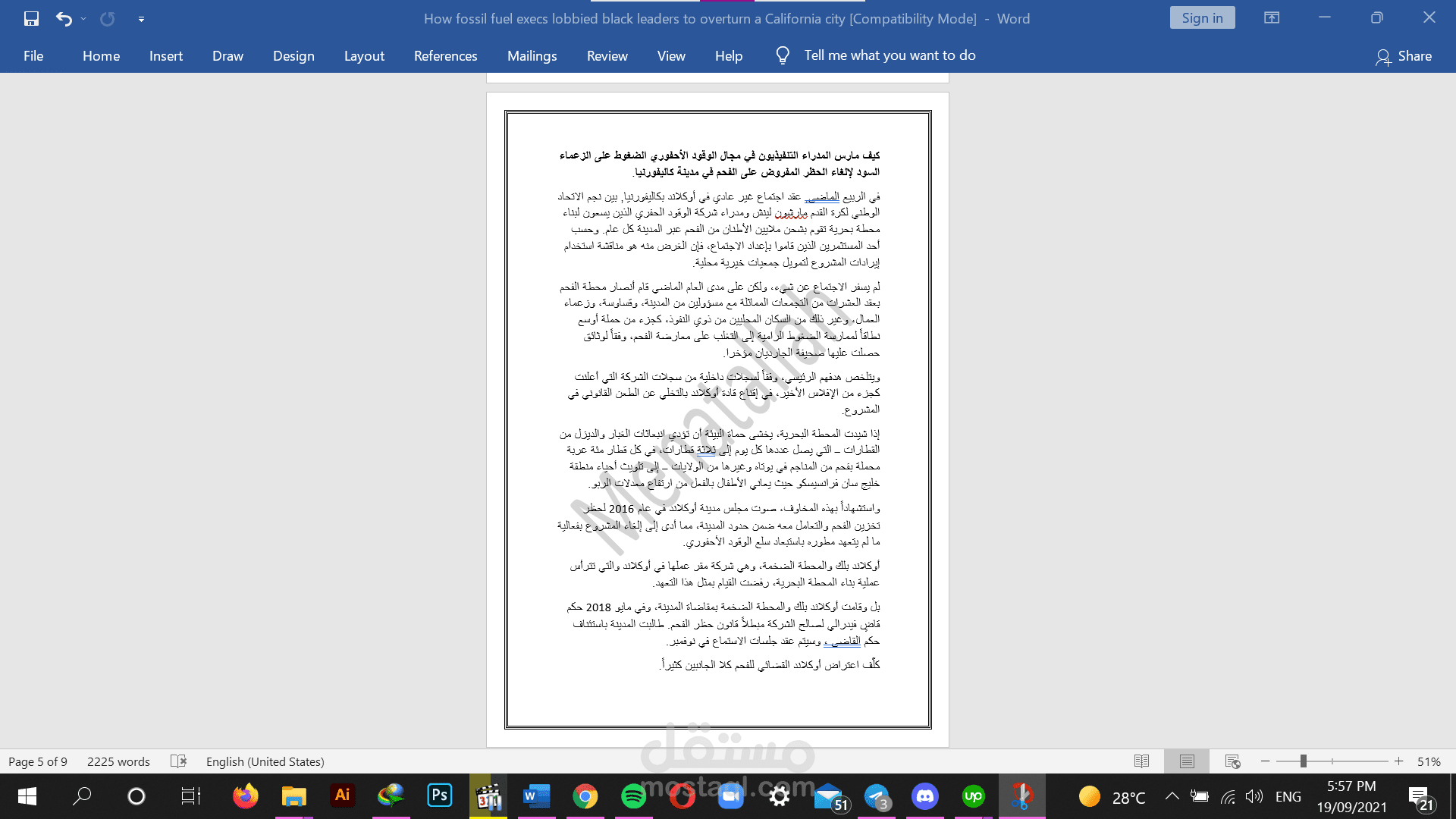This screenshot has width=1456, height=819.
Task: Click the Tell me what you want field
Action: [890, 55]
